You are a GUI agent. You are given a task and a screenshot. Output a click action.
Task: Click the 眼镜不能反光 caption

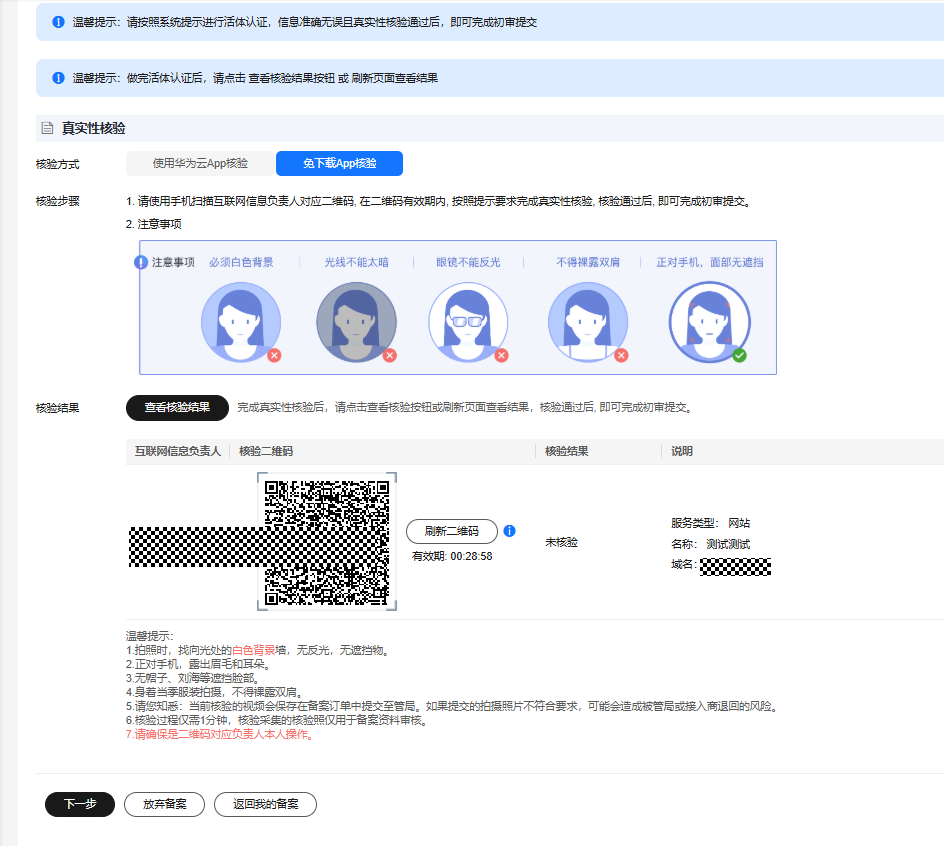tap(468, 263)
